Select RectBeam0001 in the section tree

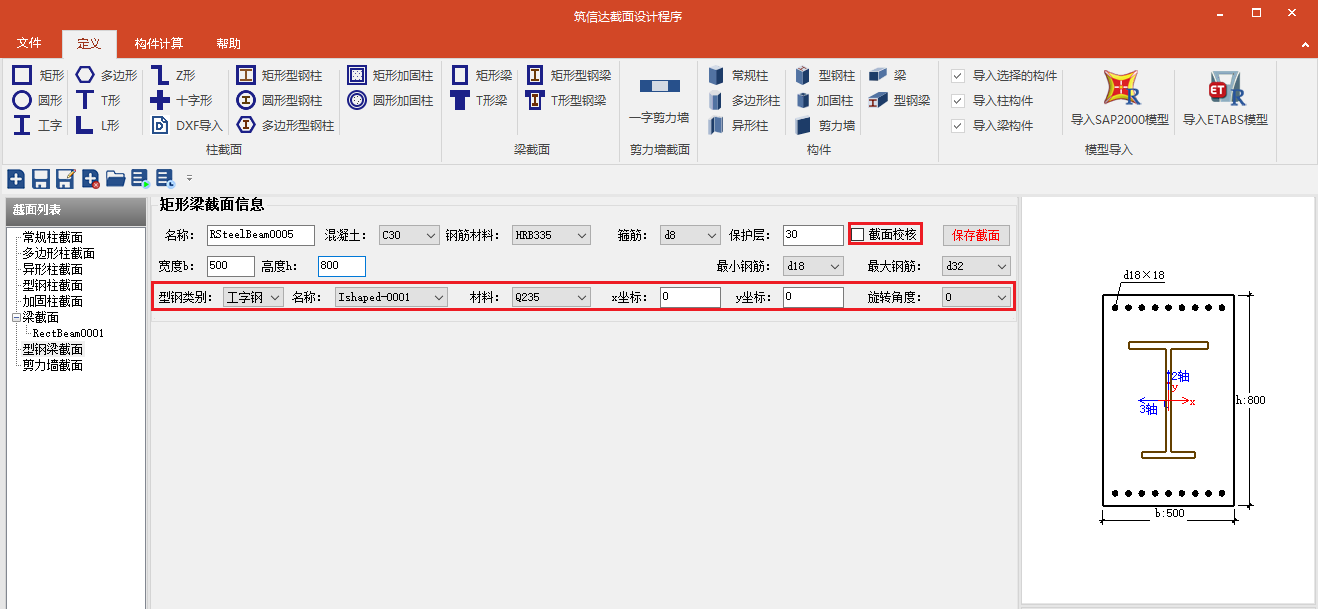click(x=68, y=333)
